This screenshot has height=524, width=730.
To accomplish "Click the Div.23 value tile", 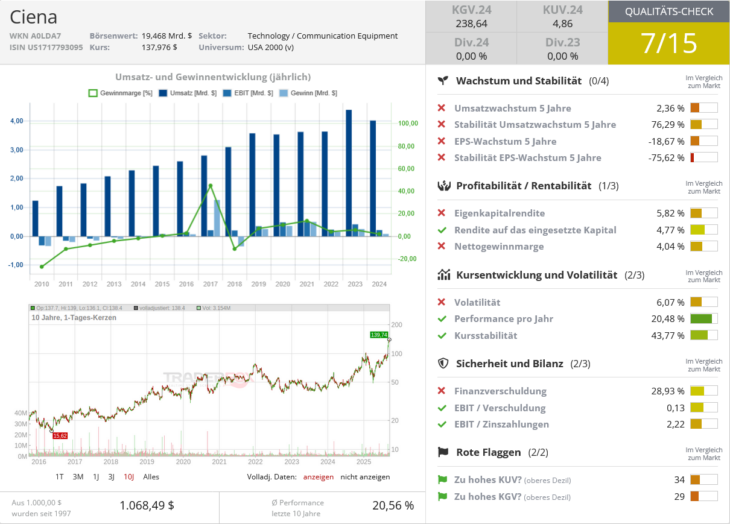I will pyautogui.click(x=562, y=49).
